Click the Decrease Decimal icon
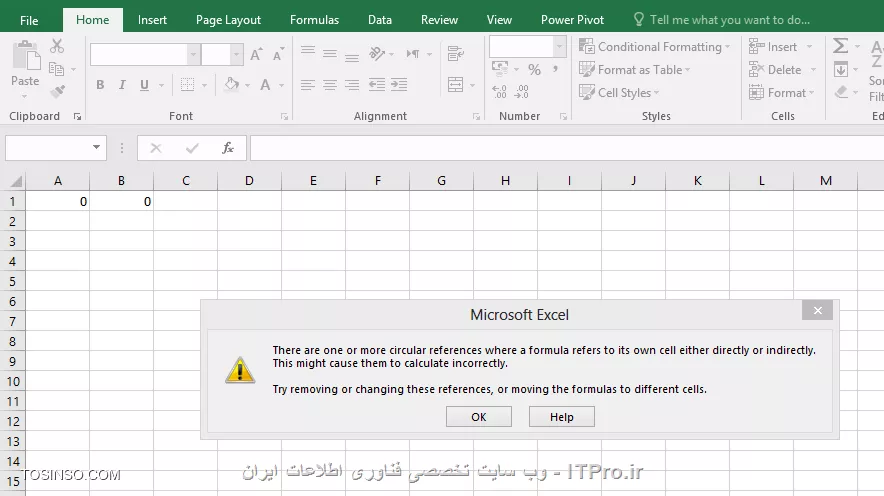Screen dimensions: 884x496 (522, 91)
